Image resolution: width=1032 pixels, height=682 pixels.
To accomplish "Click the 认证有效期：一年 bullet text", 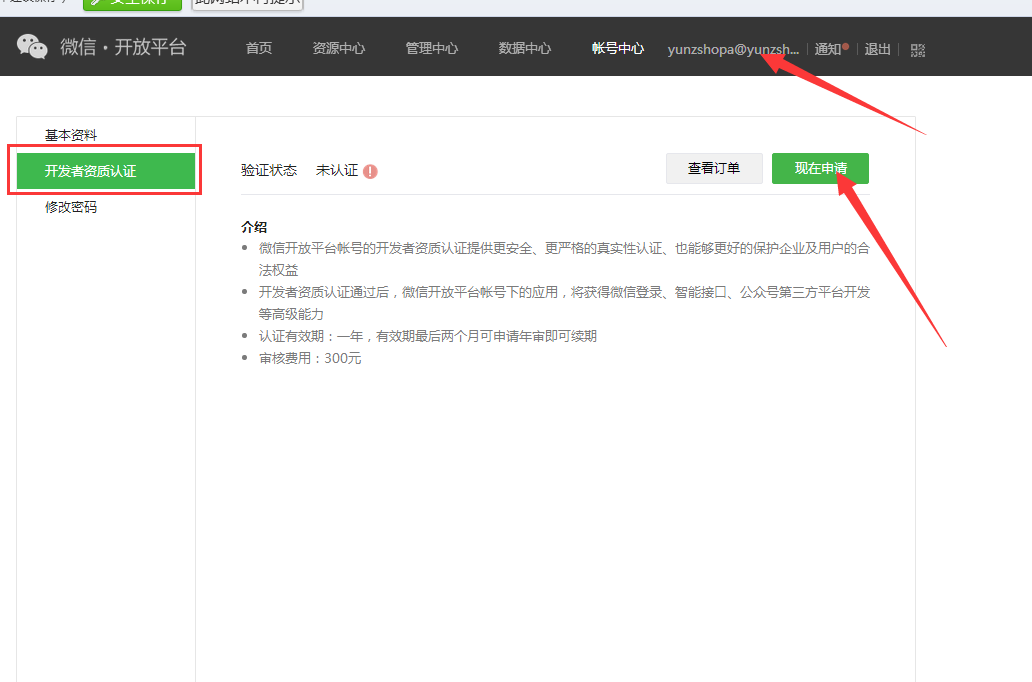I will pos(428,336).
